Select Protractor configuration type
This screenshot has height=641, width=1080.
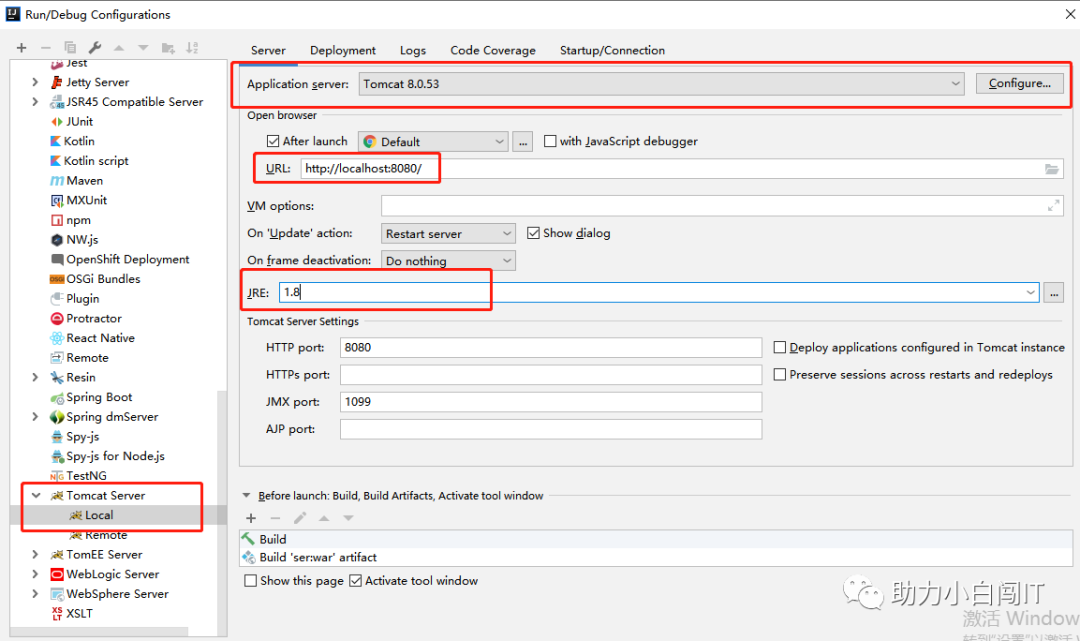pos(94,319)
